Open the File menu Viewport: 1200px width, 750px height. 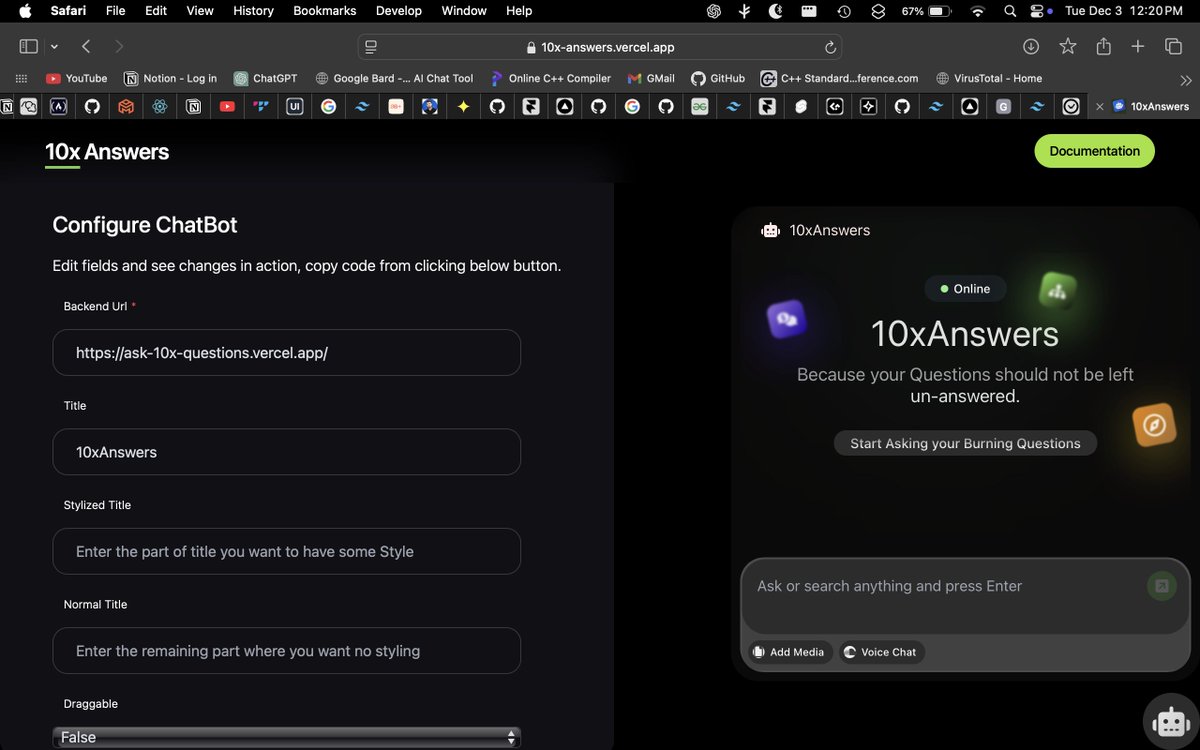[x=116, y=11]
